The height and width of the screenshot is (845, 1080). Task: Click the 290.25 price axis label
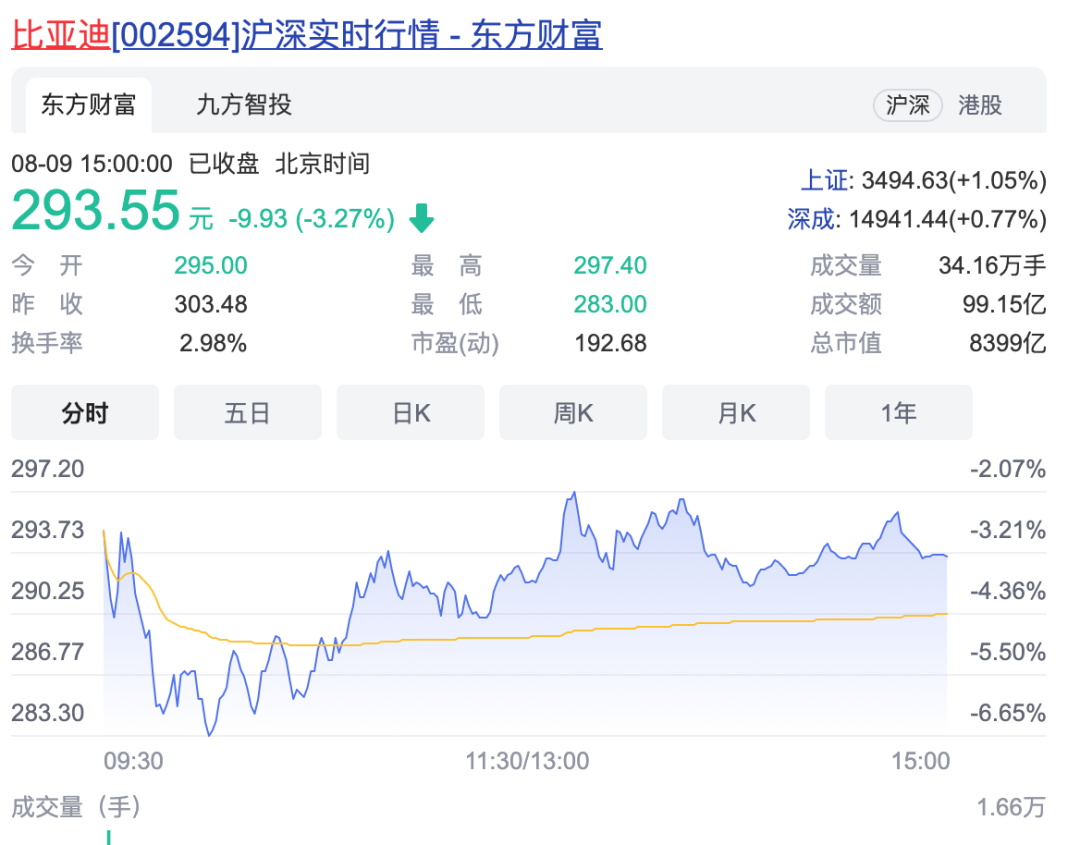click(x=48, y=591)
